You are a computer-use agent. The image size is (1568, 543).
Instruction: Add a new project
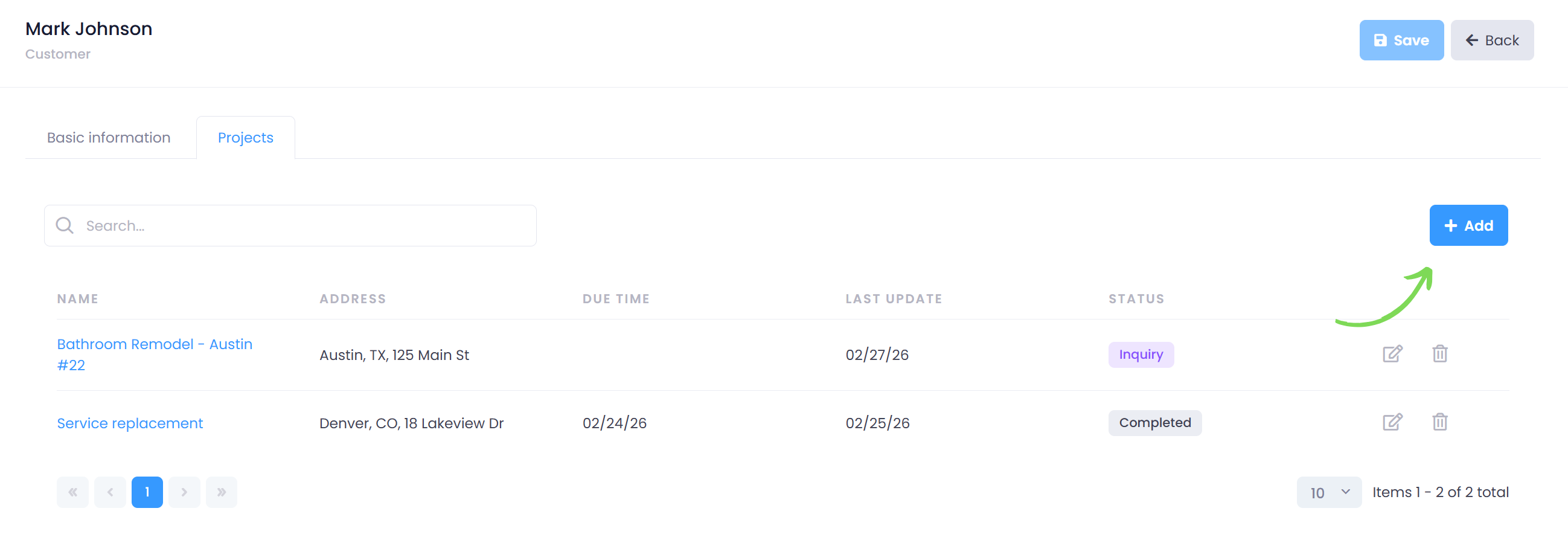point(1468,225)
